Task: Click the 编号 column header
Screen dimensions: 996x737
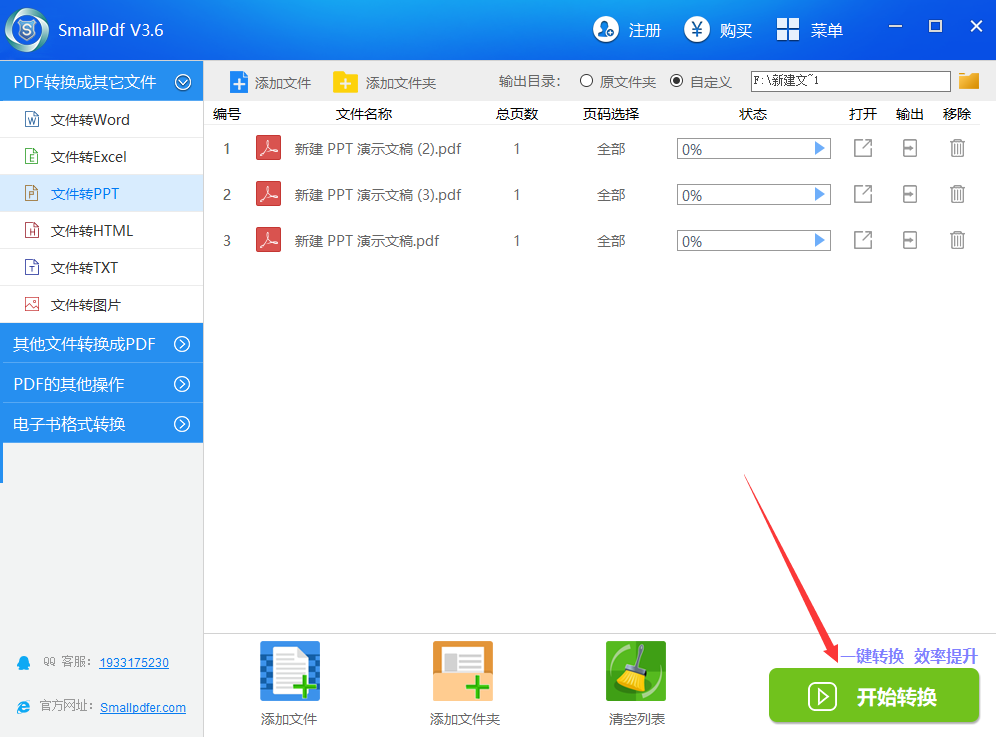Action: click(x=227, y=114)
